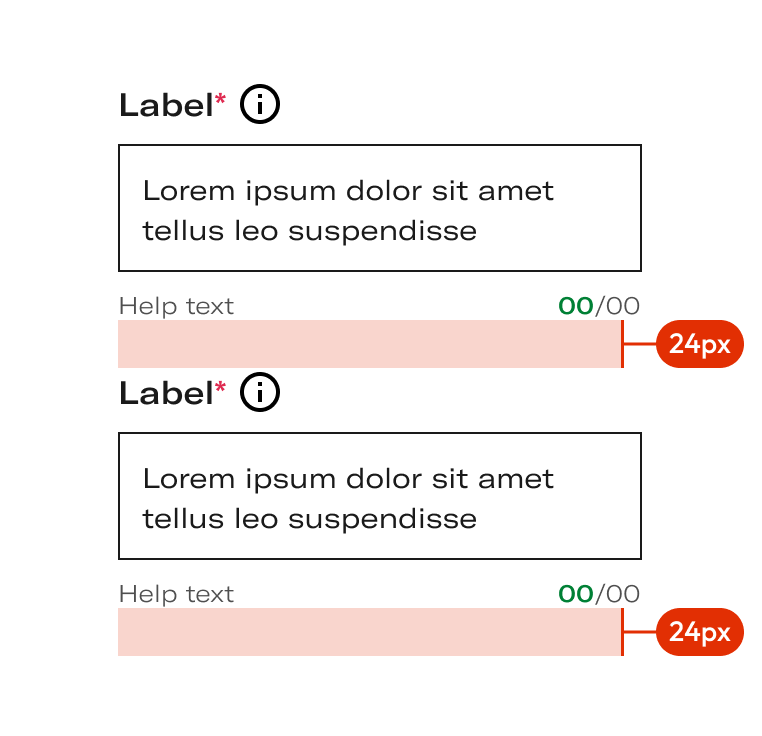Screen dimensions: 762x736
Task: Click the Help text under the first textarea
Action: pos(176,306)
